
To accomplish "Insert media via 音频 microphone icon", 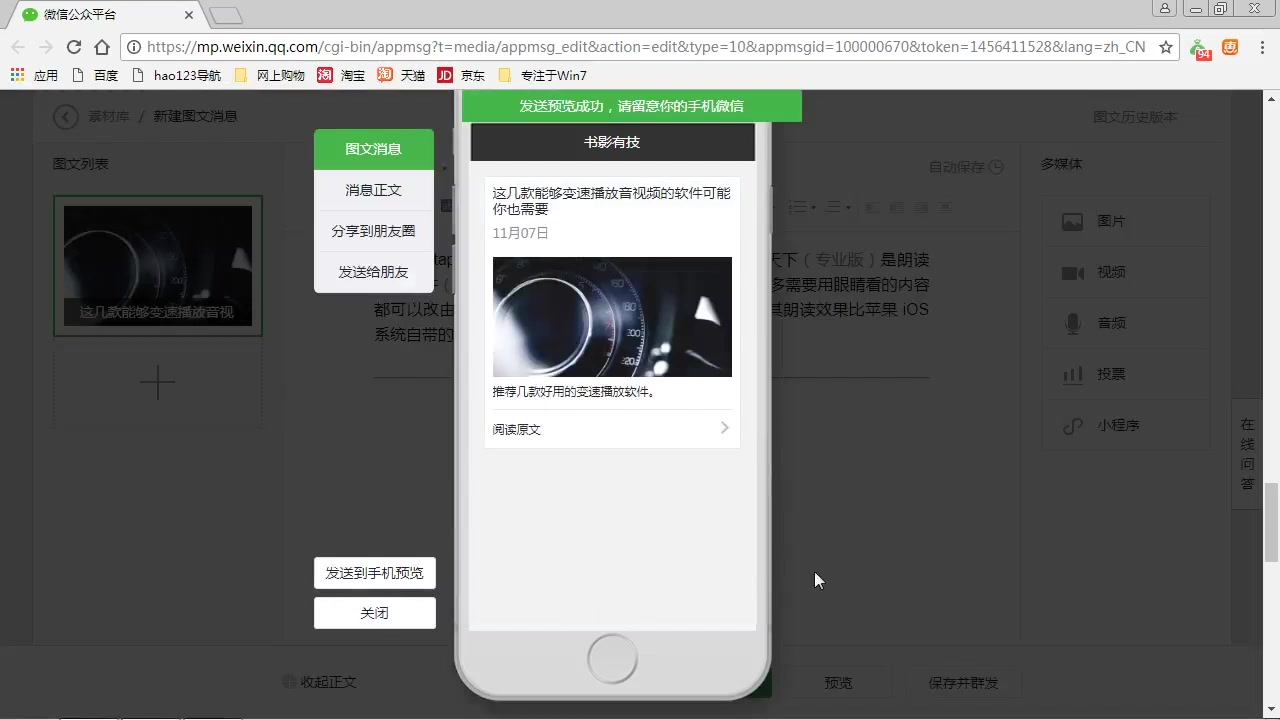I will point(1073,323).
